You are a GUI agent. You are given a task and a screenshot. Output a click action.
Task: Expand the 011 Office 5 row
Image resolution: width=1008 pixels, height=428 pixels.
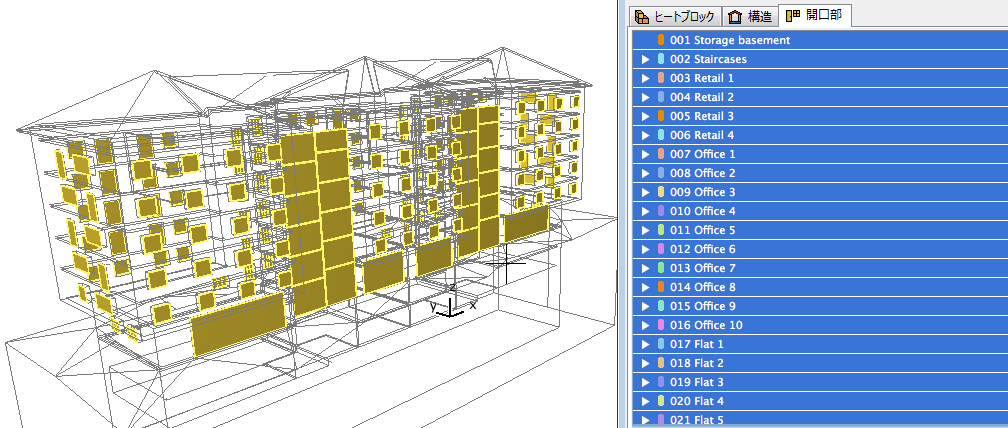[646, 230]
